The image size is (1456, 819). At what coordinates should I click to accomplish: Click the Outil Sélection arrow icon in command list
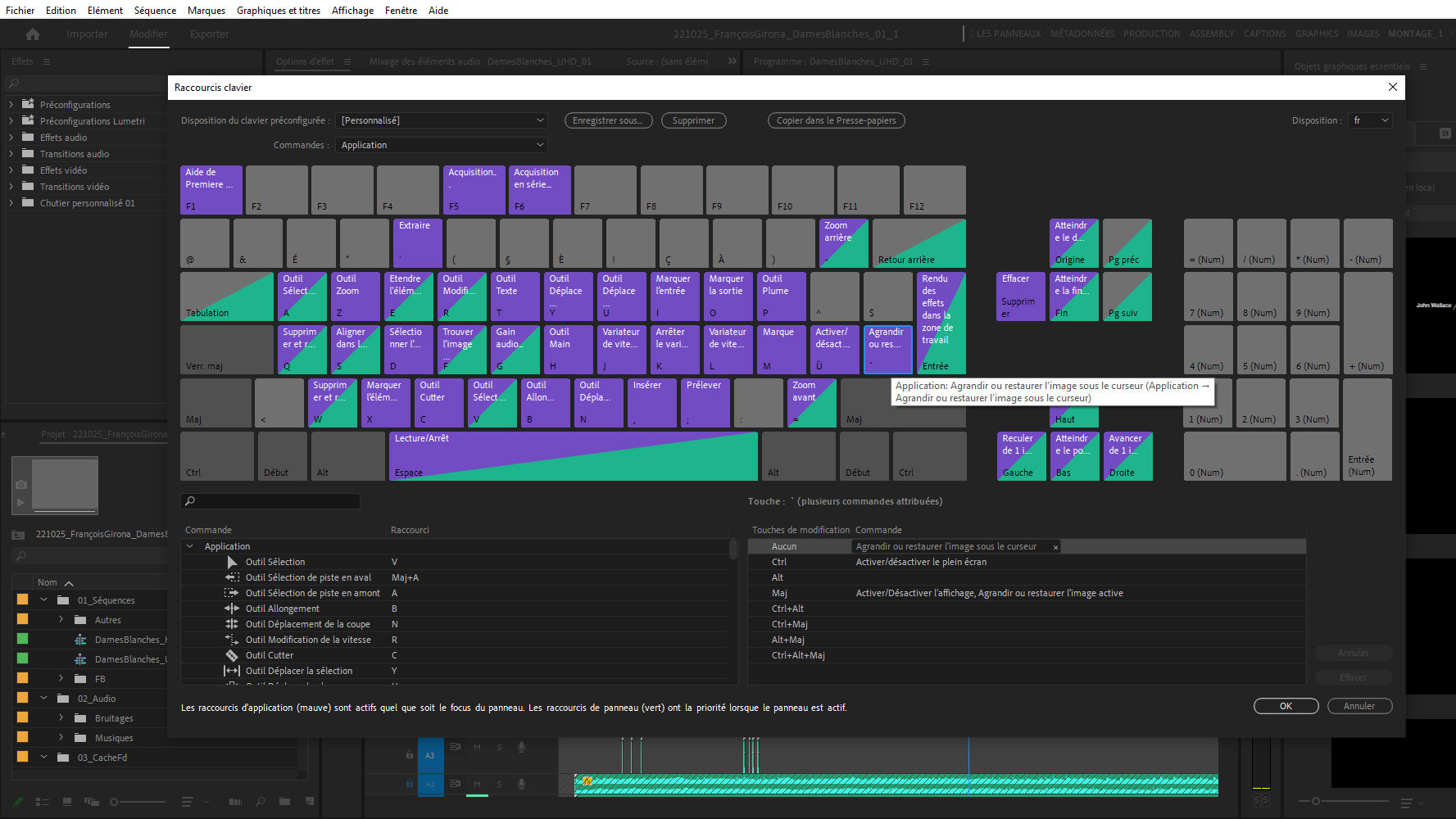(232, 562)
